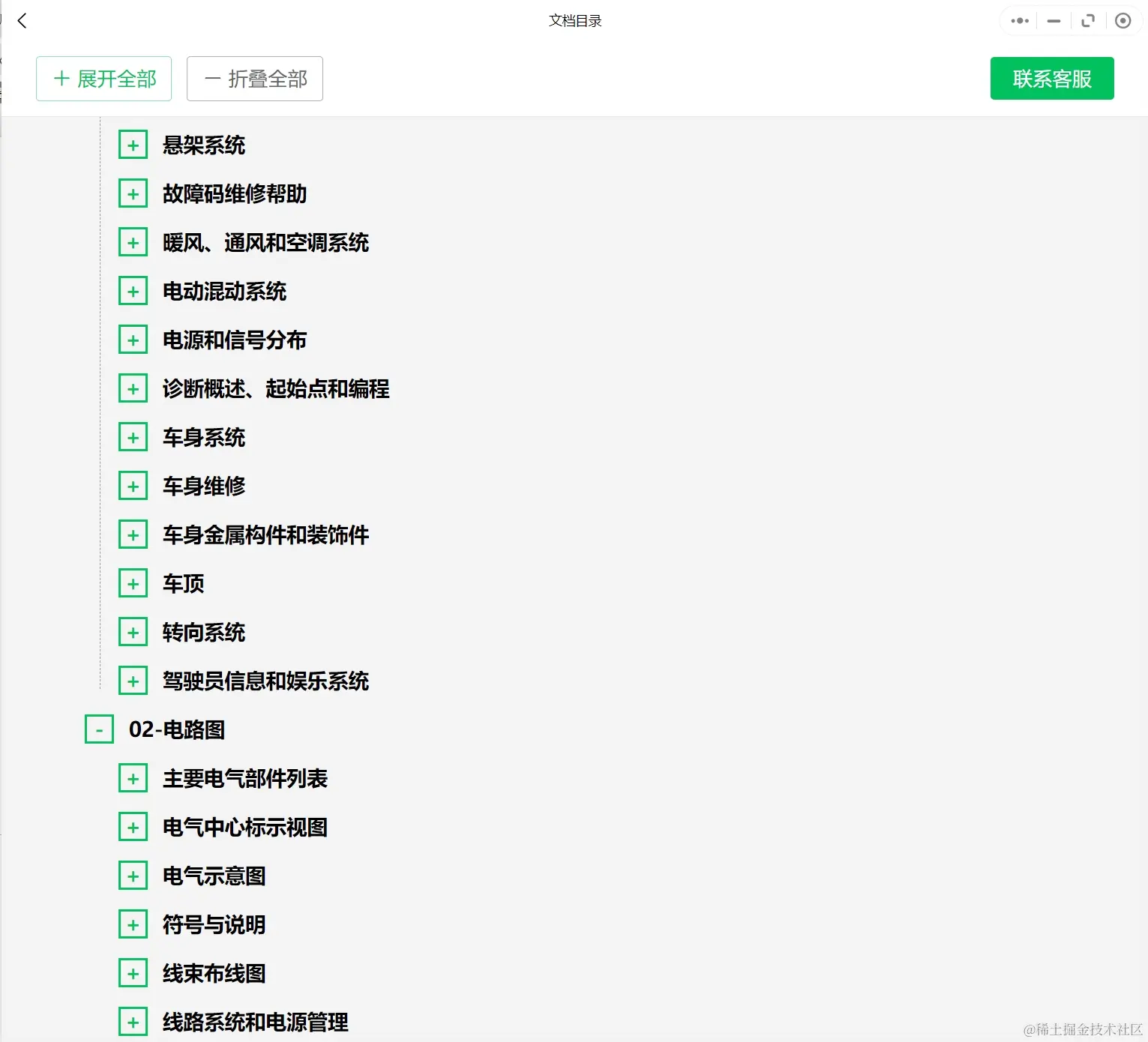
Task: Click the 展开全部 button
Action: click(x=103, y=78)
